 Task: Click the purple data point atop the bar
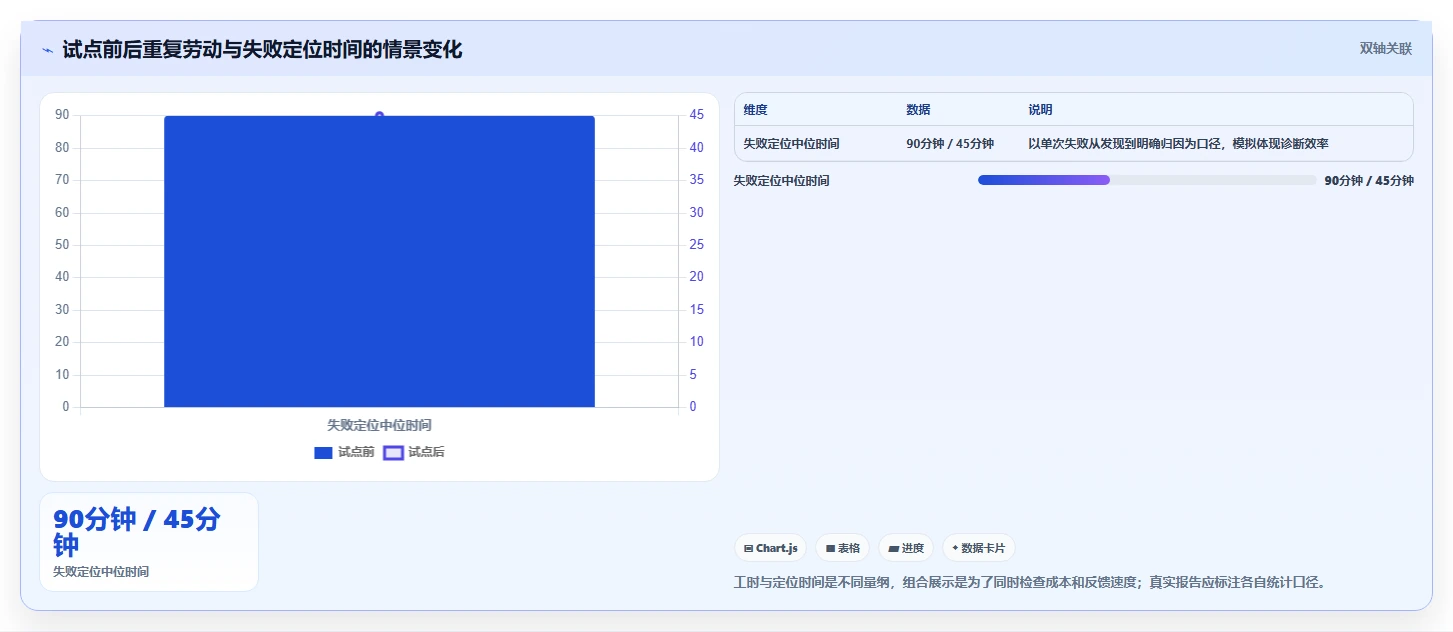[x=379, y=115]
